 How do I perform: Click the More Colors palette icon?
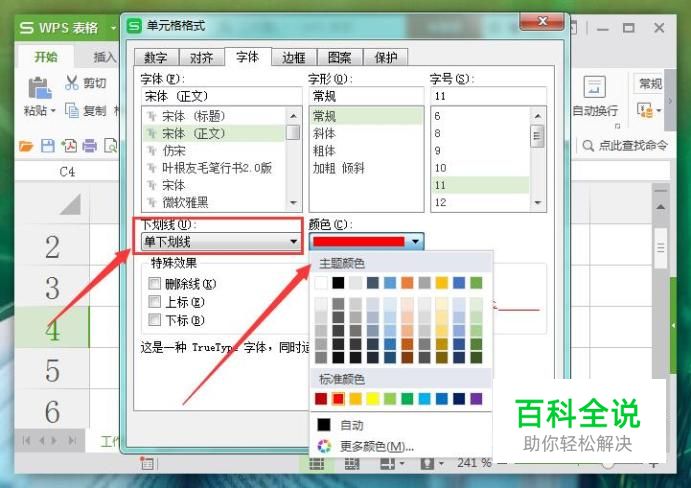[324, 446]
